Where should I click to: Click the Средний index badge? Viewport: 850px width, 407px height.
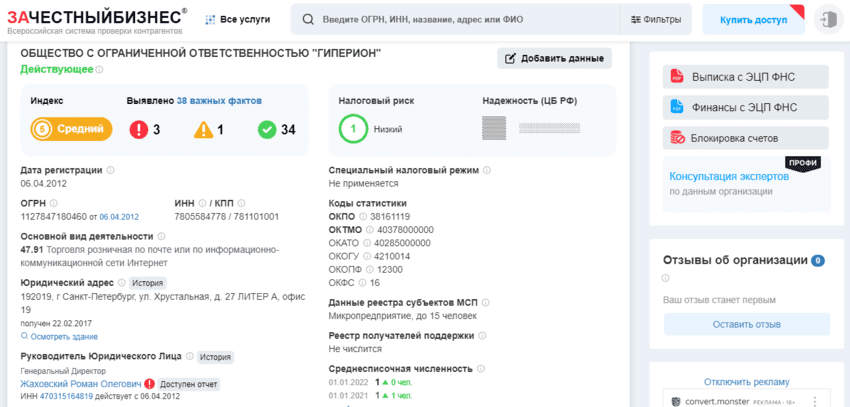tap(71, 129)
